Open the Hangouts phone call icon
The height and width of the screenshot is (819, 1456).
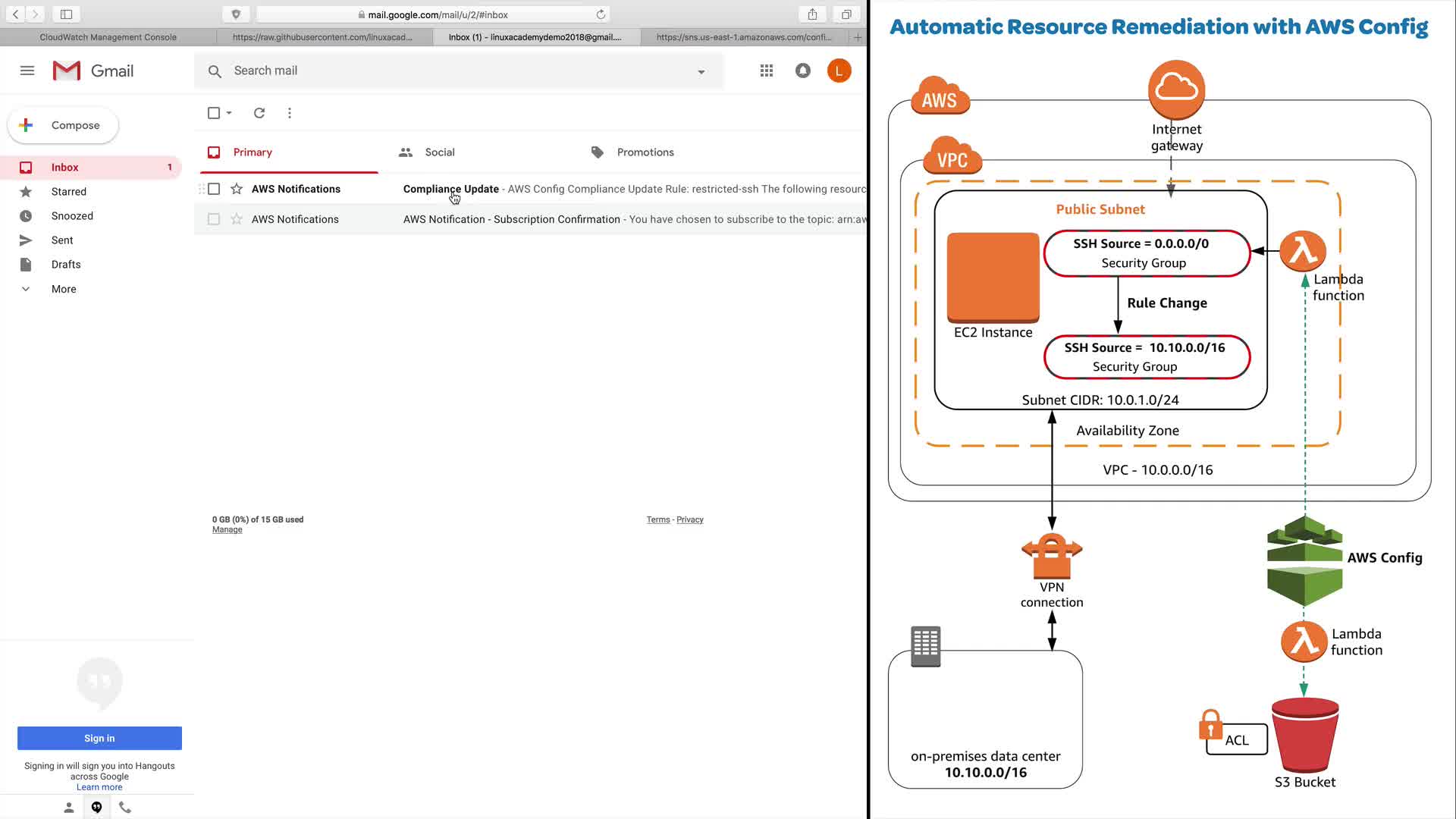click(x=125, y=807)
